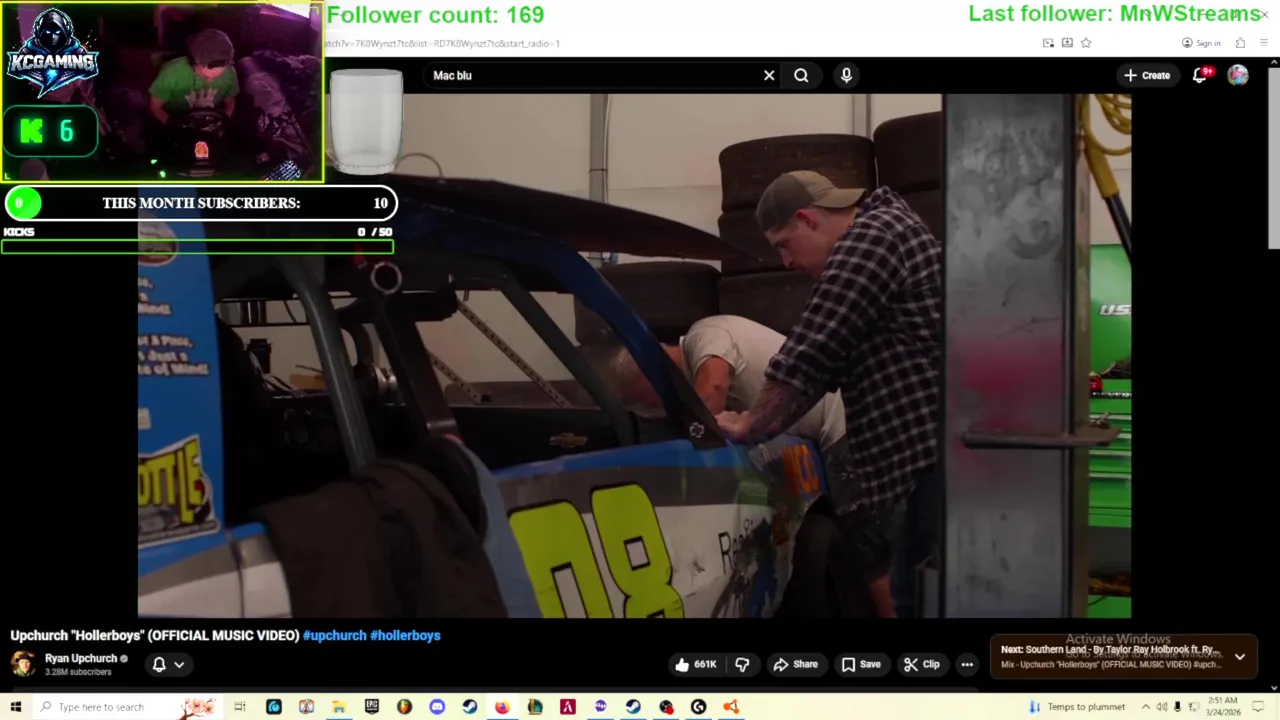Click the 'THIS MONTH SUBSCRIBERS' bar
1280x720 pixels.
pos(200,203)
